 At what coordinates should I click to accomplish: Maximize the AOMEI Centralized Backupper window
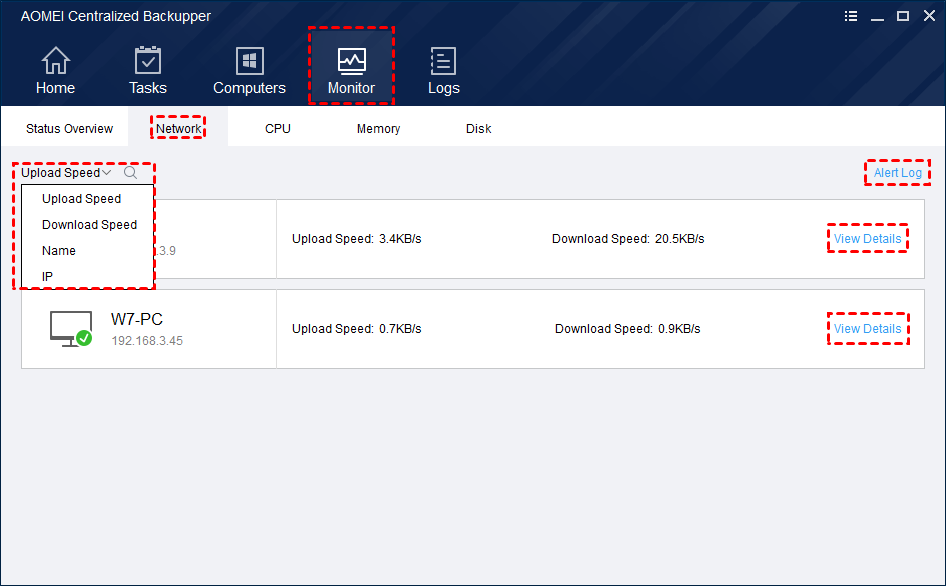pos(903,16)
